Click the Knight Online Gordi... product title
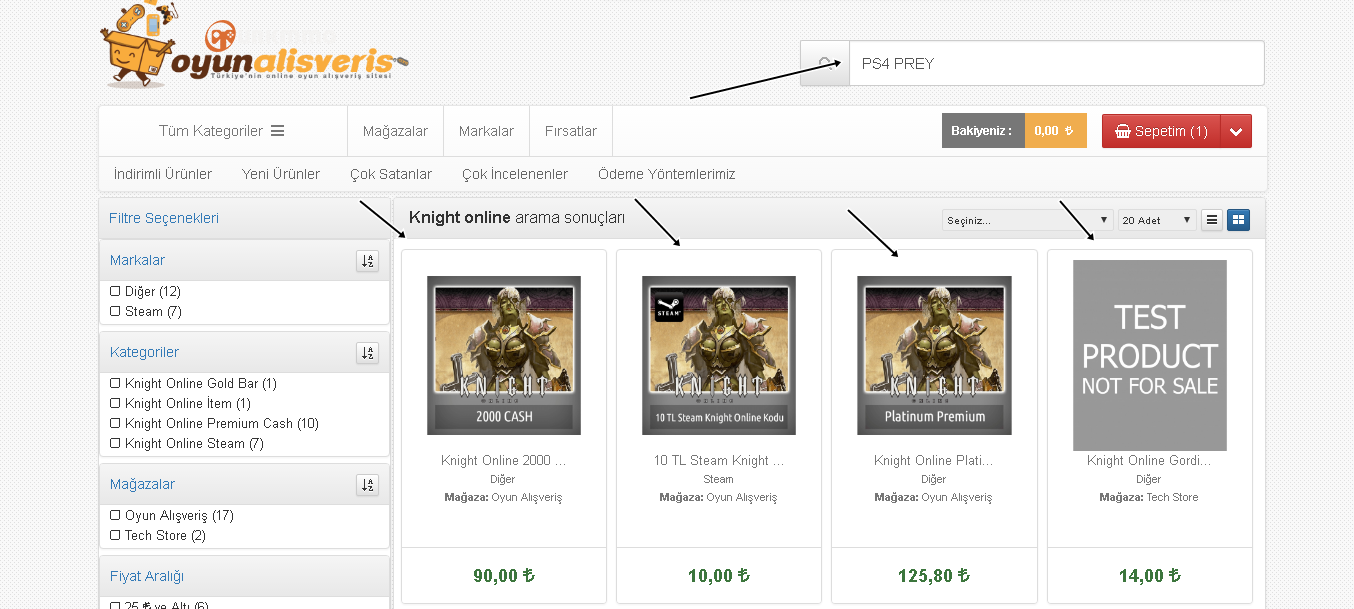 pos(1149,461)
